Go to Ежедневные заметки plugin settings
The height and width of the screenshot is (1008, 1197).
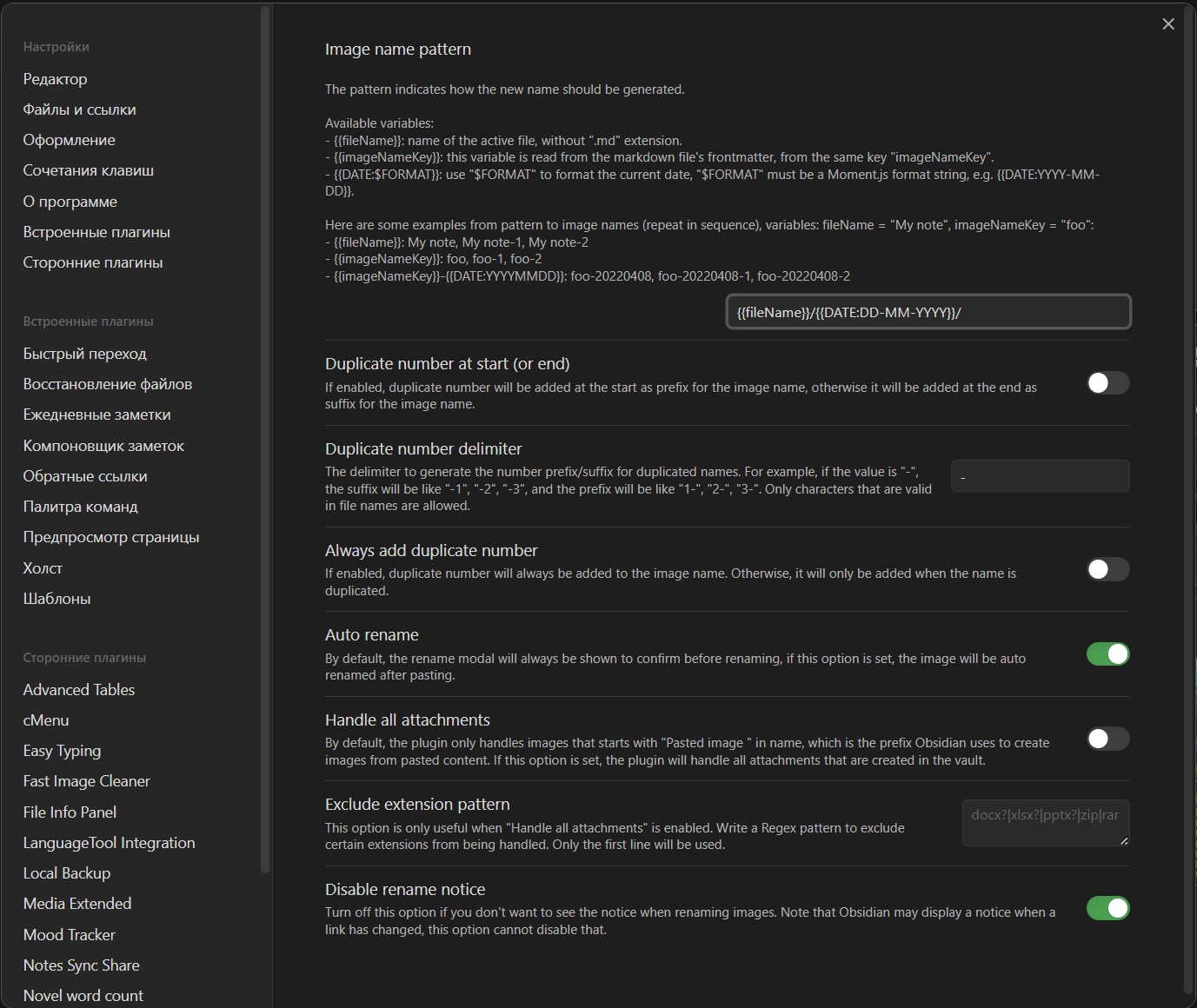coord(96,414)
